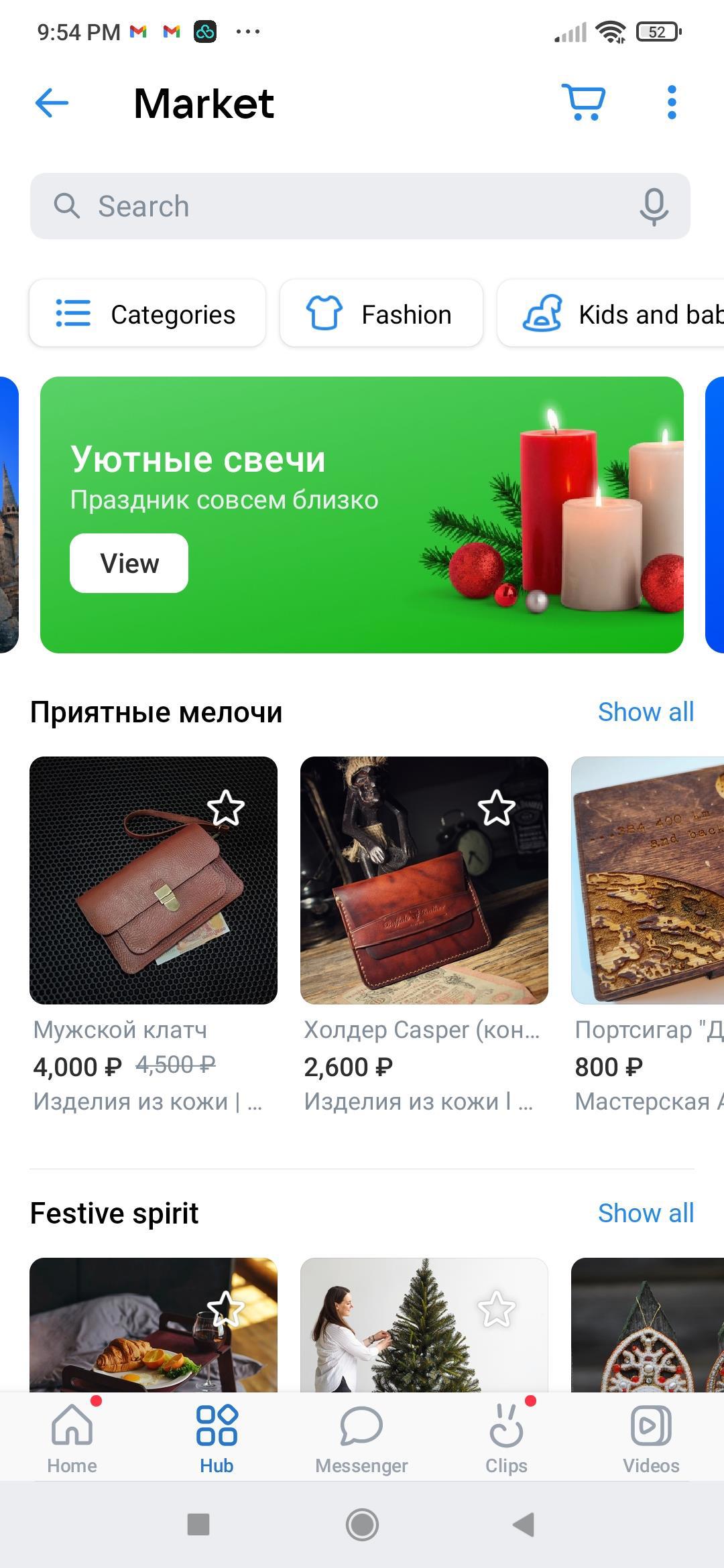Tap the Android recent apps square
The image size is (724, 1568).
[198, 1525]
